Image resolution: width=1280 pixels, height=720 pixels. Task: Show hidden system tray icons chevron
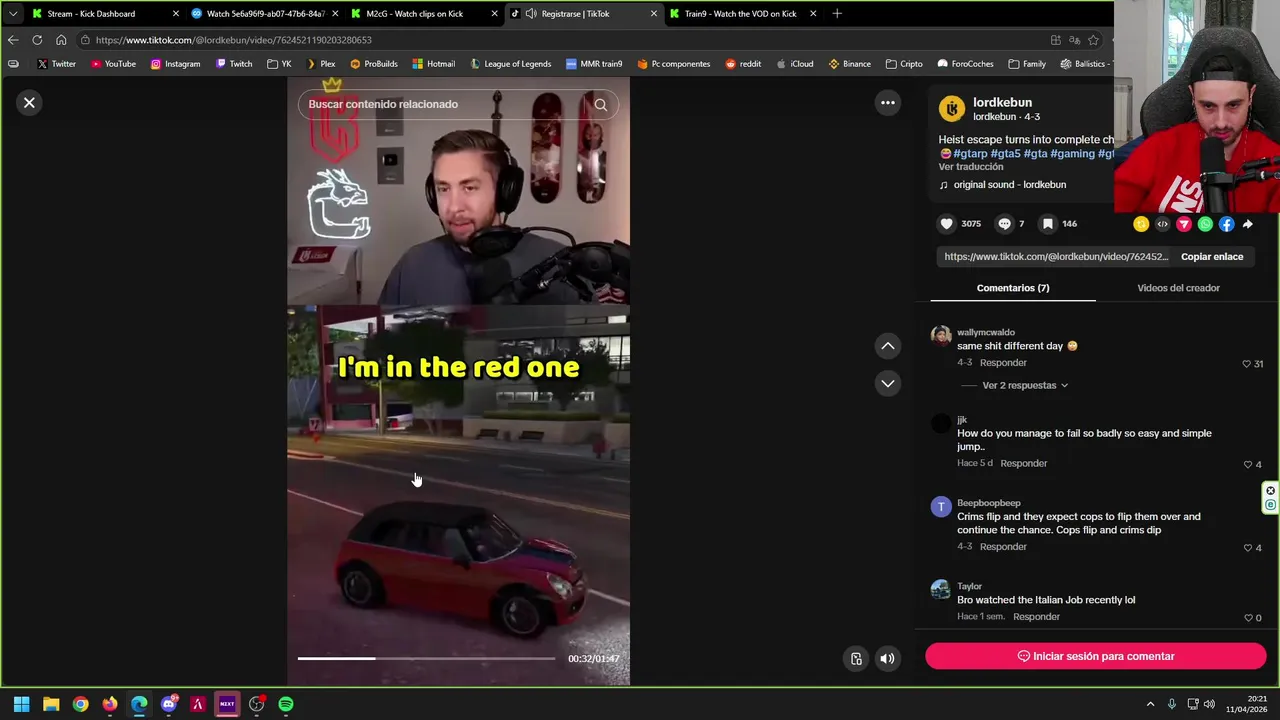(1150, 704)
